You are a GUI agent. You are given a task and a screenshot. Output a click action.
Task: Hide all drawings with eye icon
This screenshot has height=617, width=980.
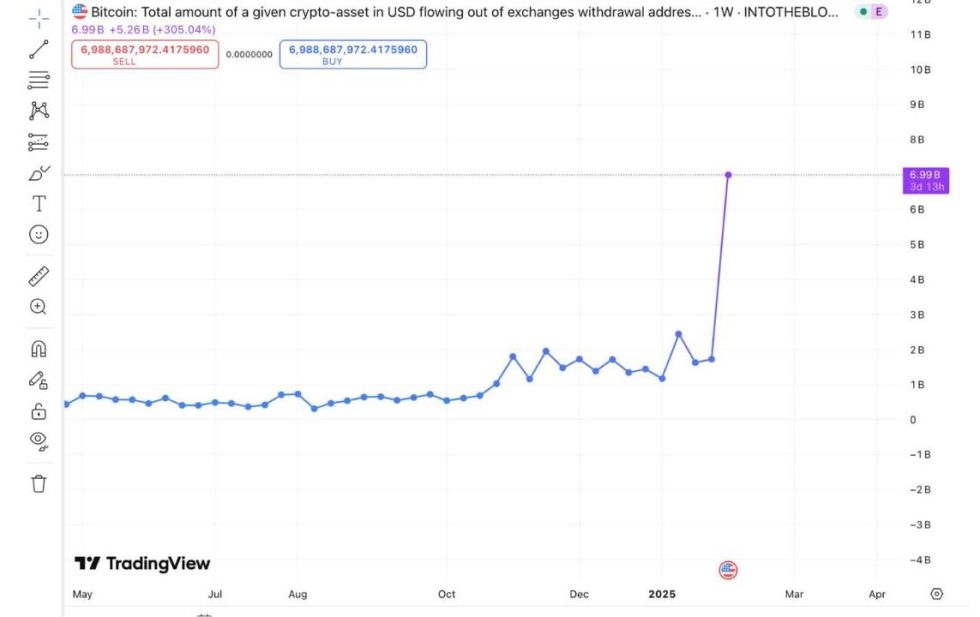coord(39,440)
